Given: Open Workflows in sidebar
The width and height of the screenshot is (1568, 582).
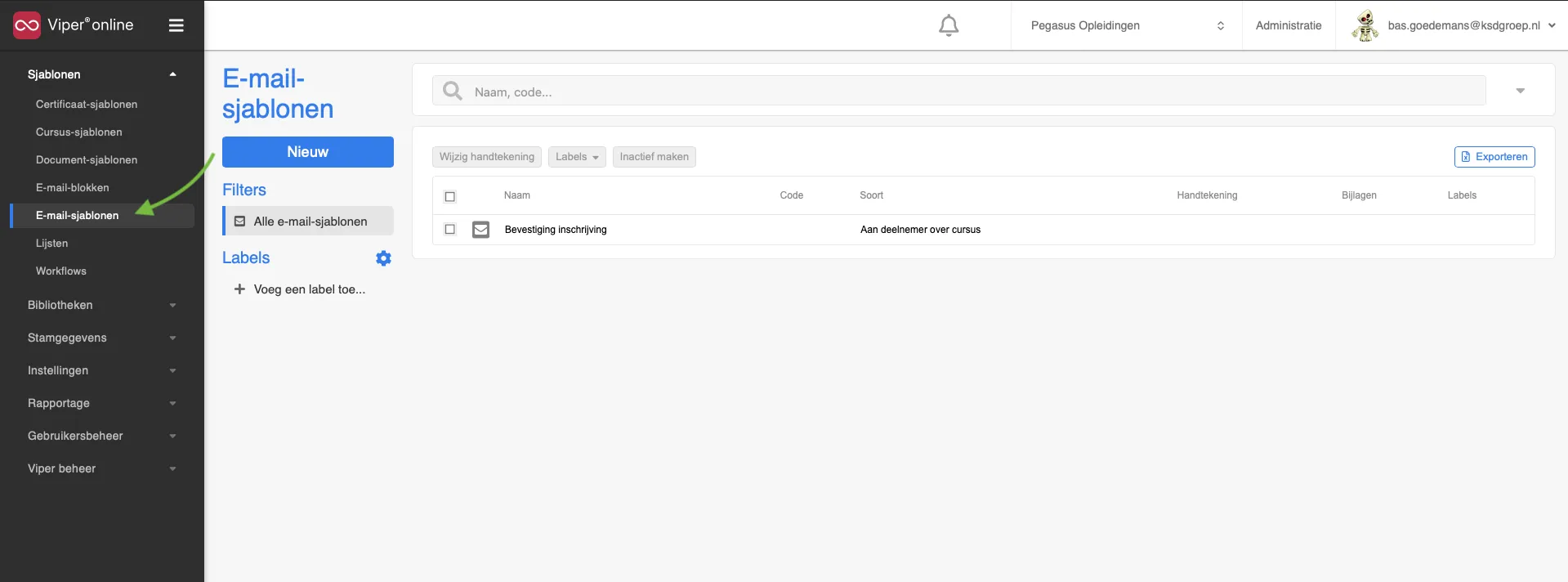Looking at the screenshot, I should tap(61, 271).
